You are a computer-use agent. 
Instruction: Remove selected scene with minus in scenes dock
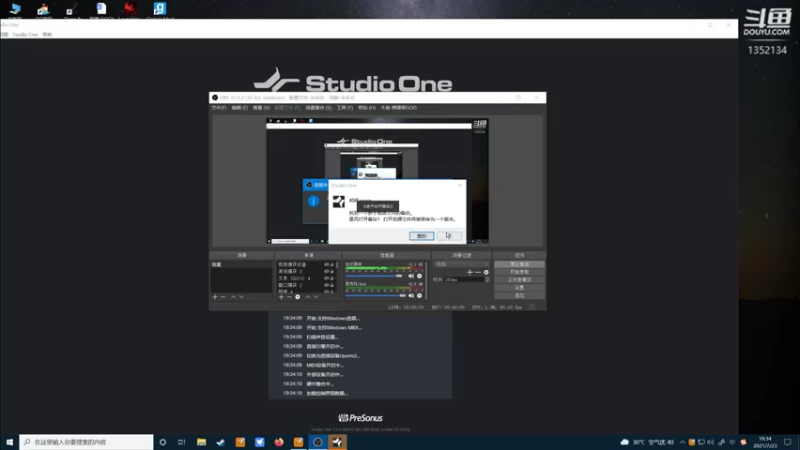223,297
